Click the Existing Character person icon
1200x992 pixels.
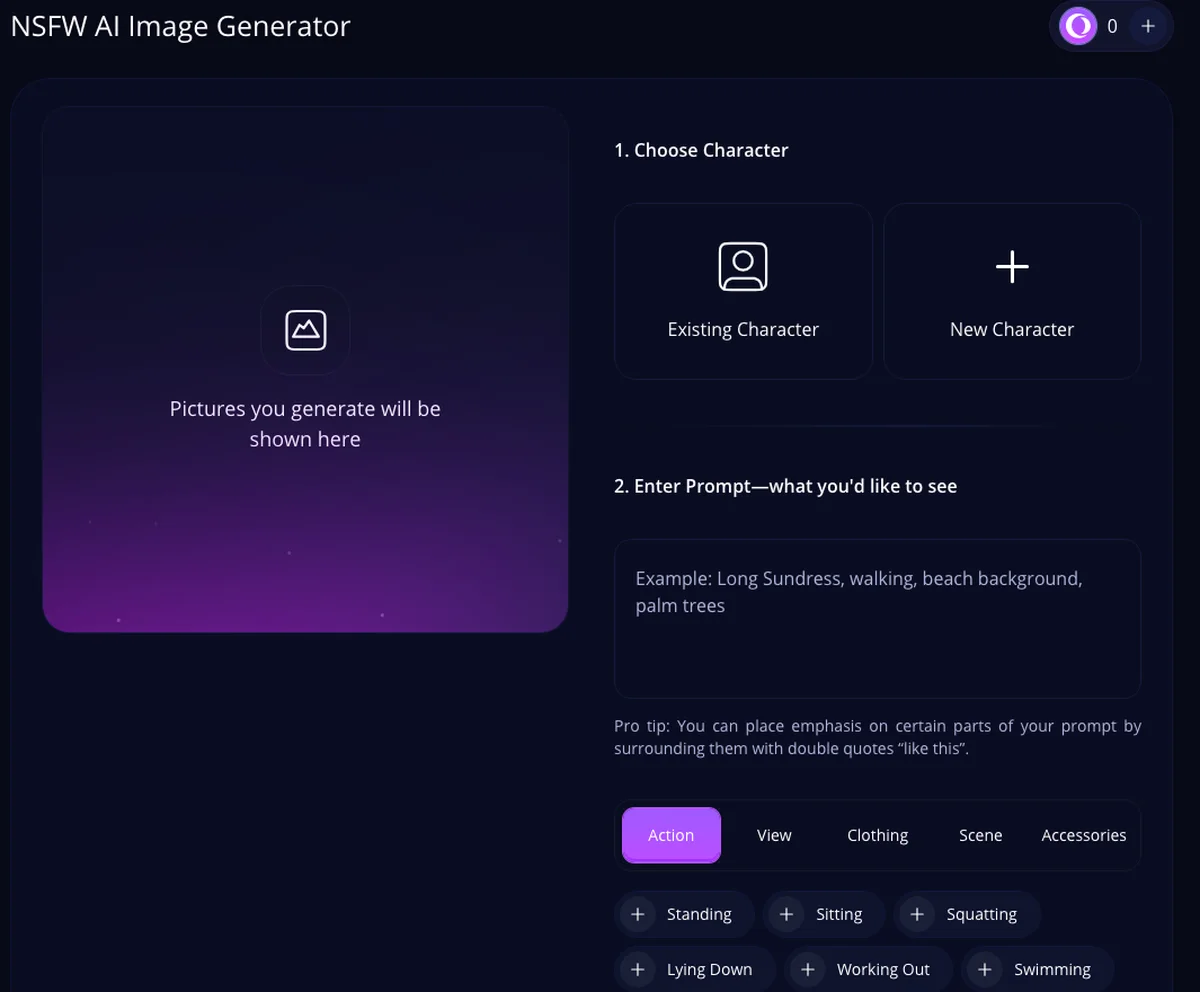point(743,267)
